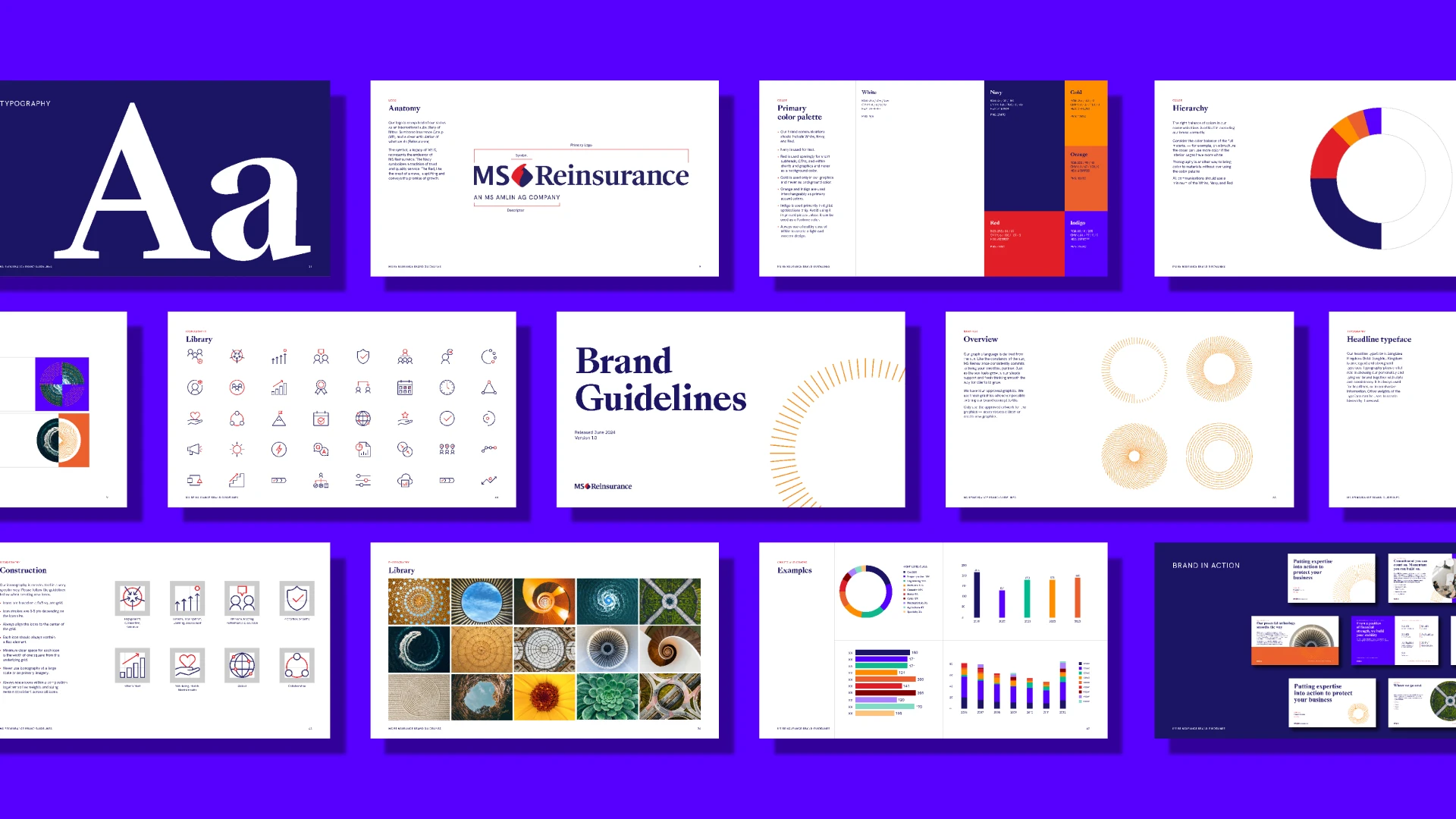
Task: Select the sun icon in the Library grid
Action: coord(237,450)
